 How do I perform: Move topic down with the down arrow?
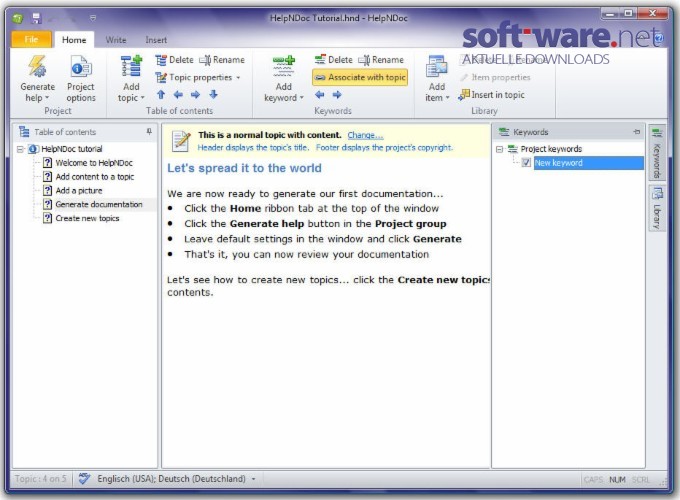[x=213, y=95]
